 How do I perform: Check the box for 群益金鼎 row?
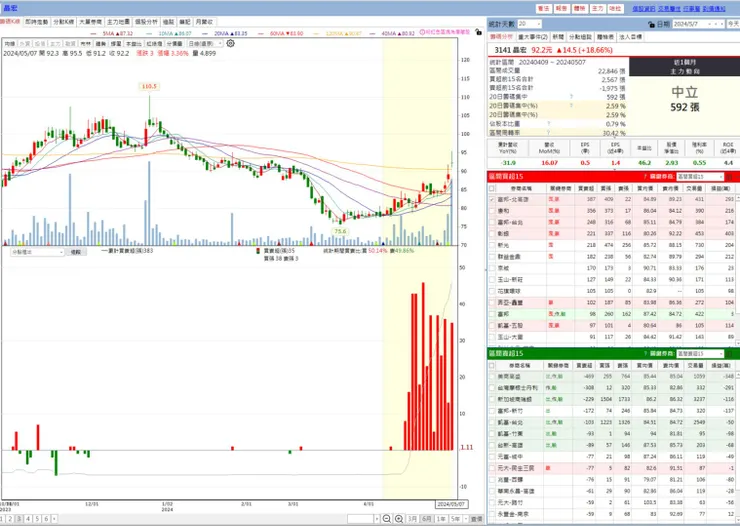coord(492,257)
